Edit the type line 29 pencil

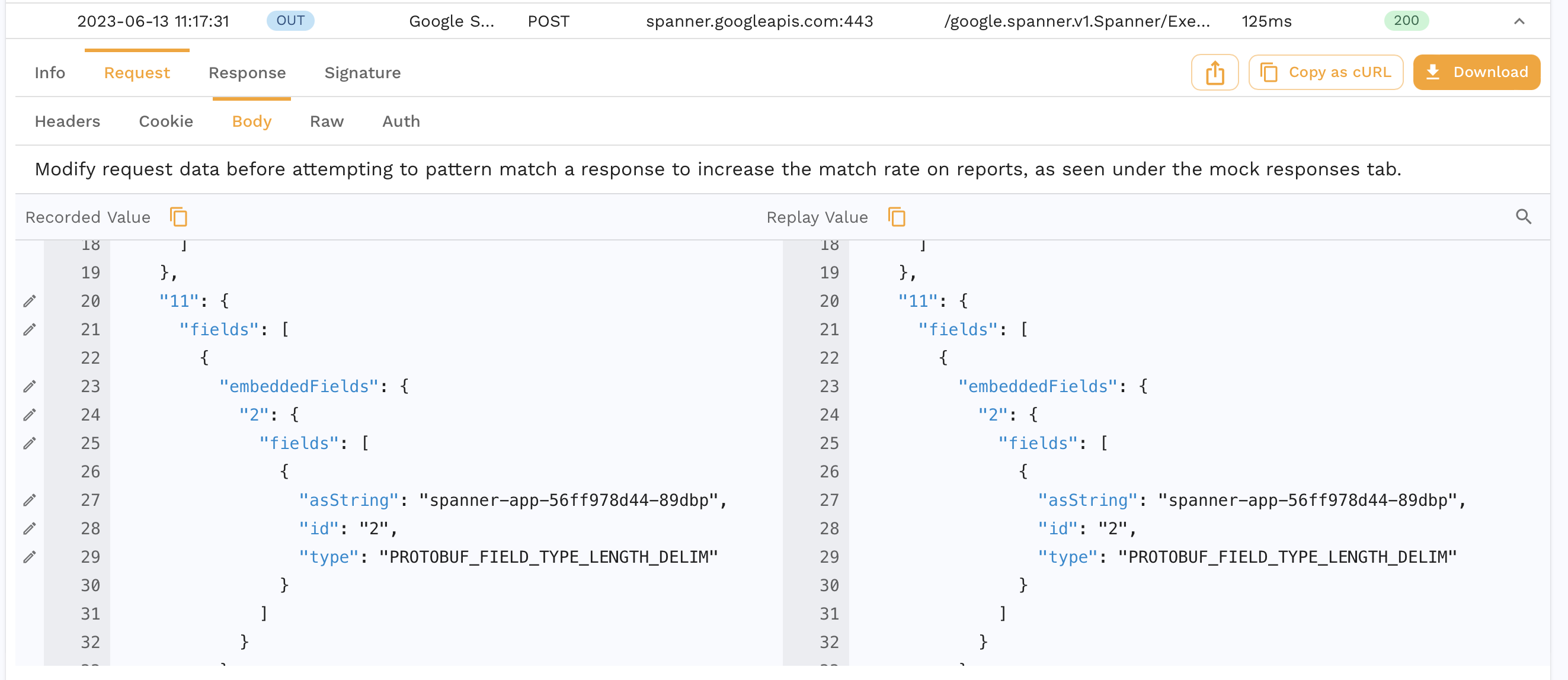[30, 557]
